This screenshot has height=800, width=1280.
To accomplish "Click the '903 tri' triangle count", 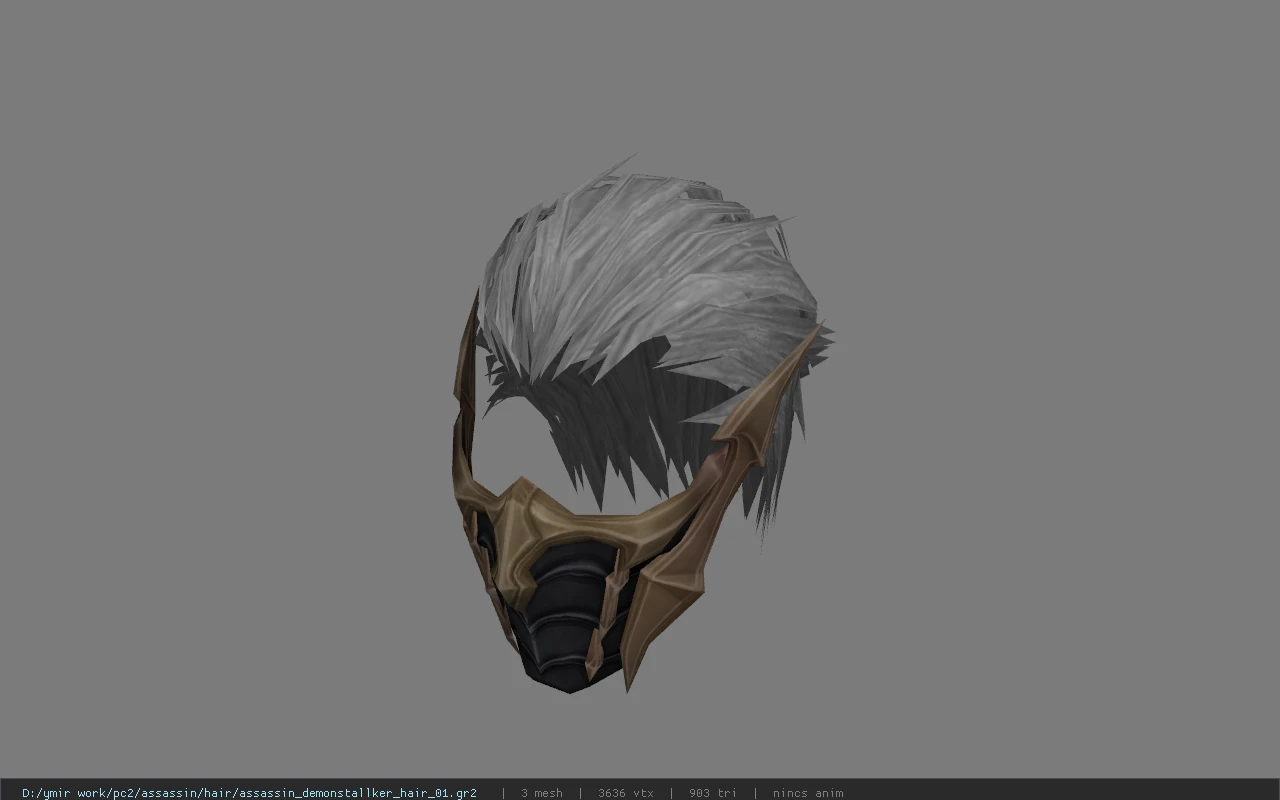I will pos(713,793).
